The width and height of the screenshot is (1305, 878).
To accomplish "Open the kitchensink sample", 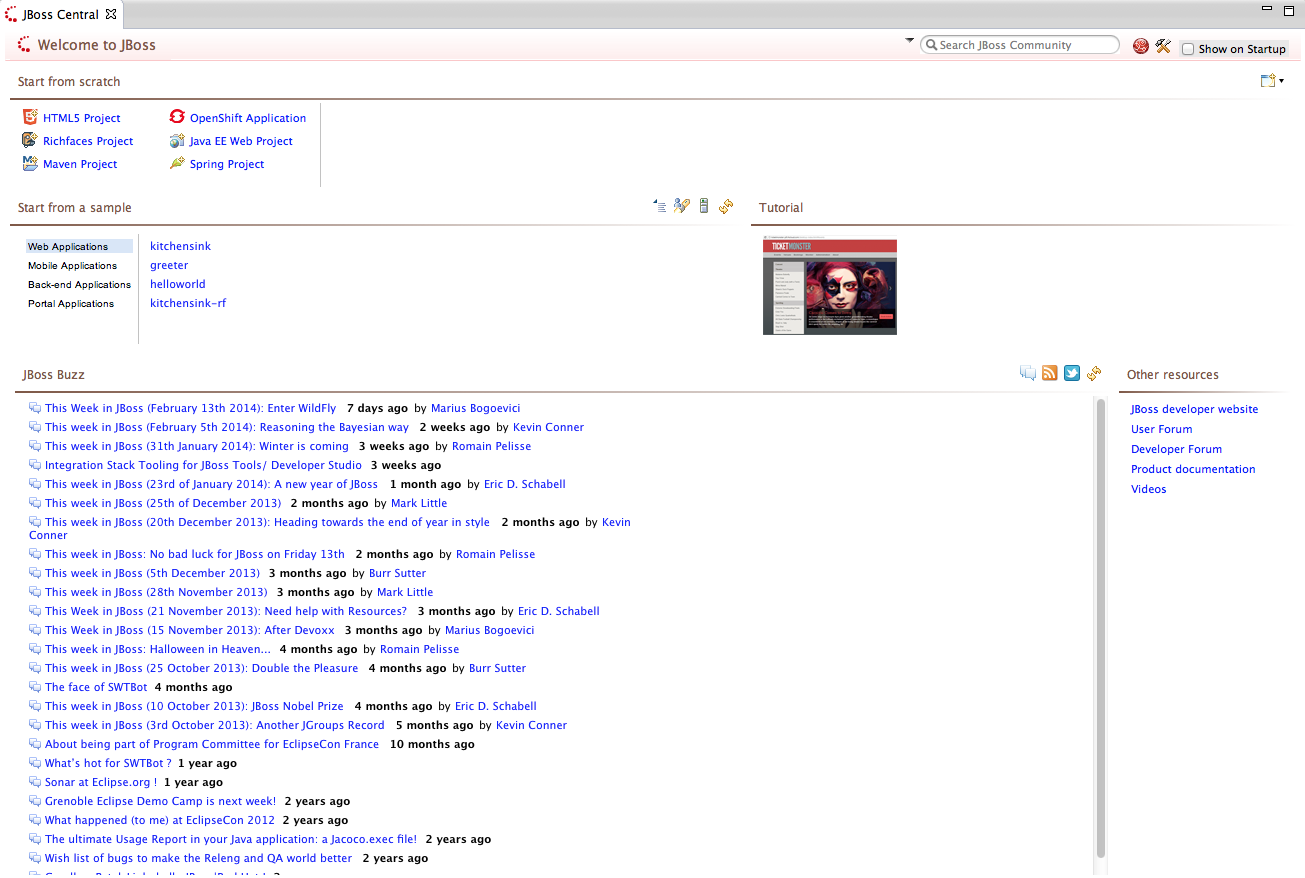I will point(180,246).
